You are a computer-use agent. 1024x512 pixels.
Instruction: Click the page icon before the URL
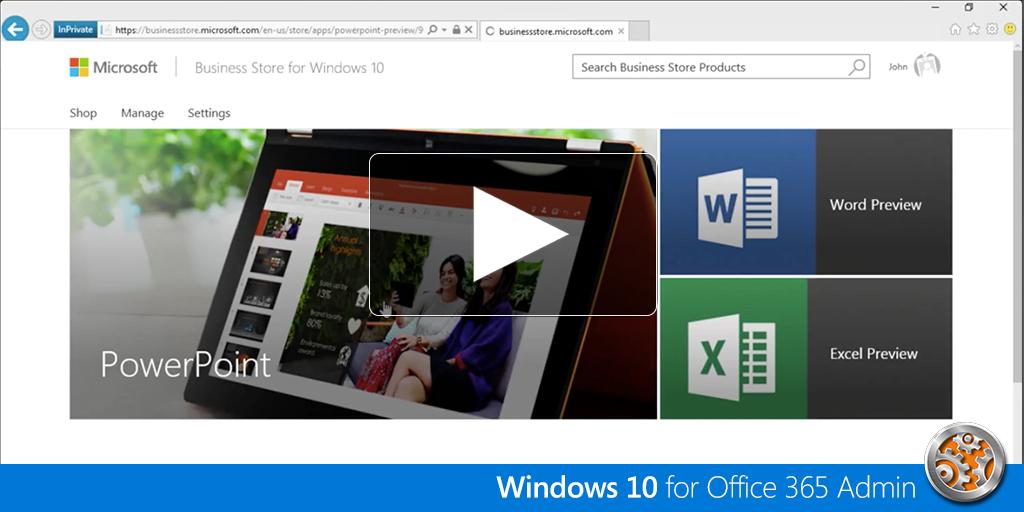[108, 30]
